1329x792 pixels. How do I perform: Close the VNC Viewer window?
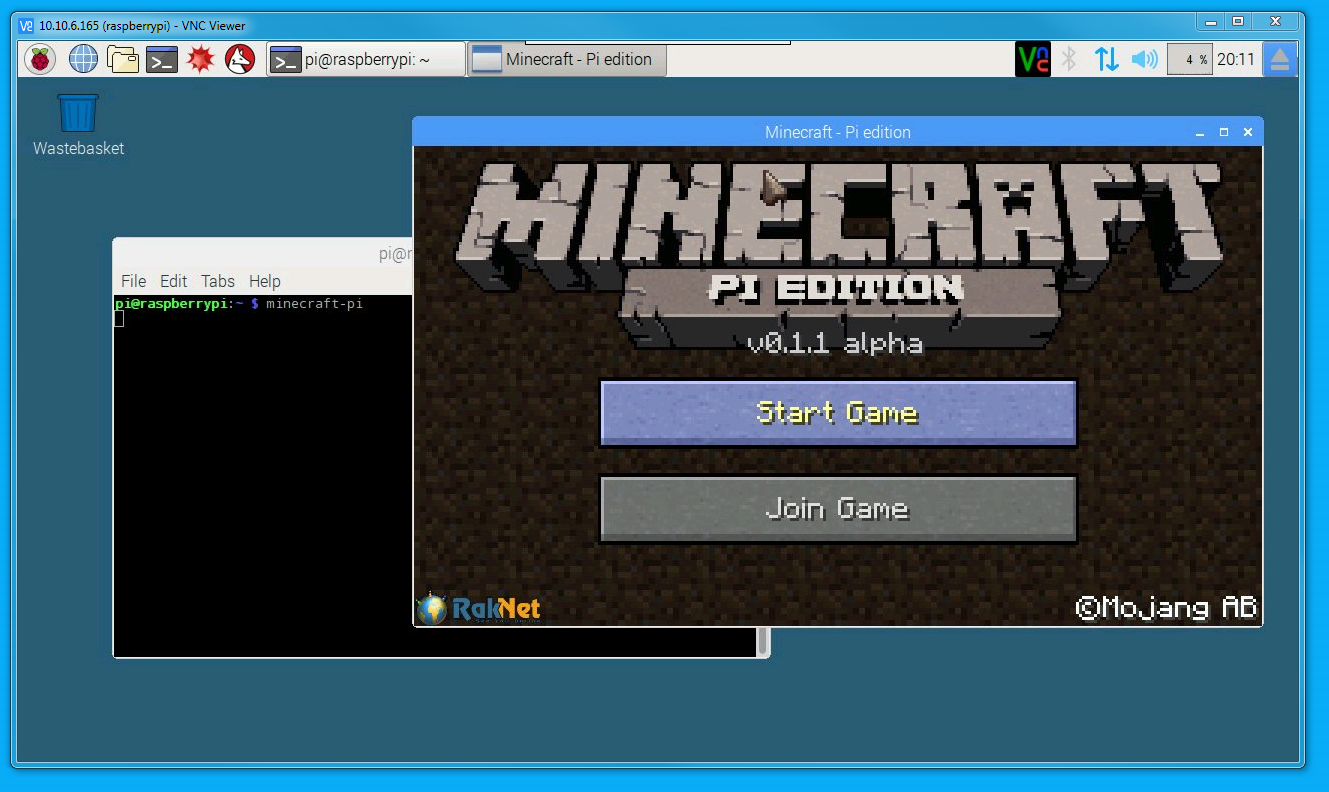(x=1276, y=21)
